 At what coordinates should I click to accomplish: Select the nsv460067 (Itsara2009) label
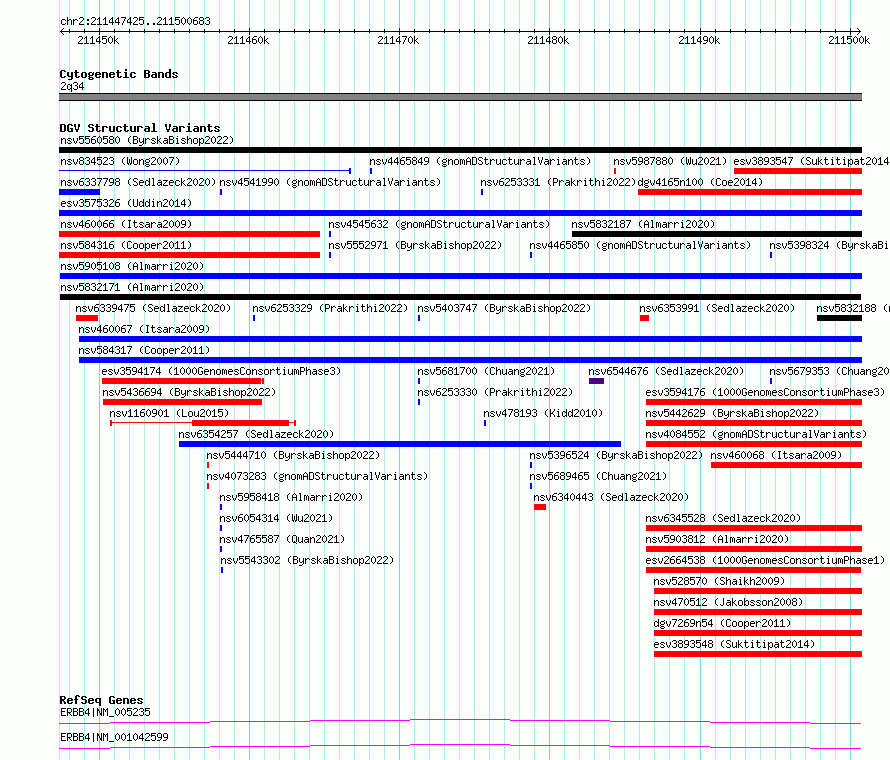click(144, 329)
